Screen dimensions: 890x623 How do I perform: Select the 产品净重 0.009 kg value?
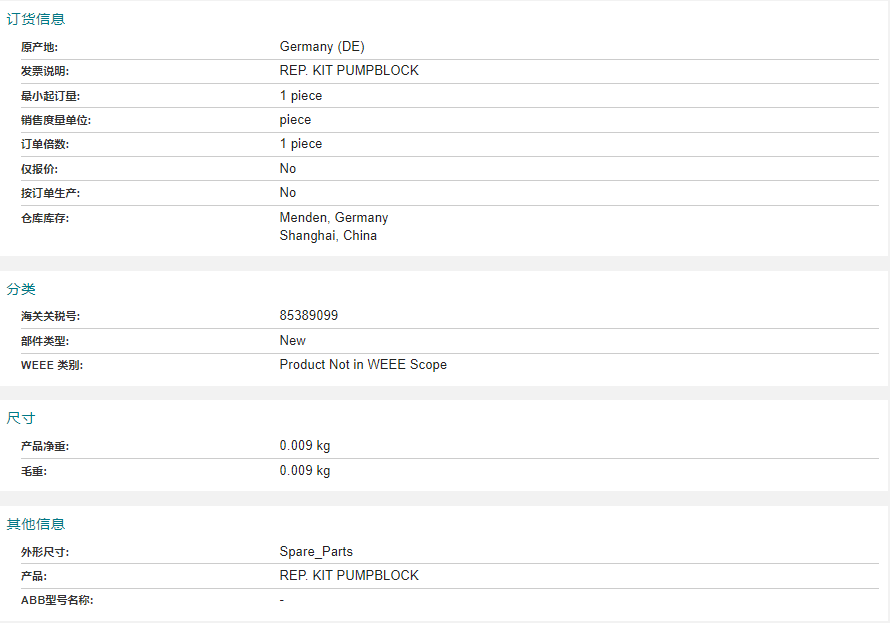click(x=305, y=445)
